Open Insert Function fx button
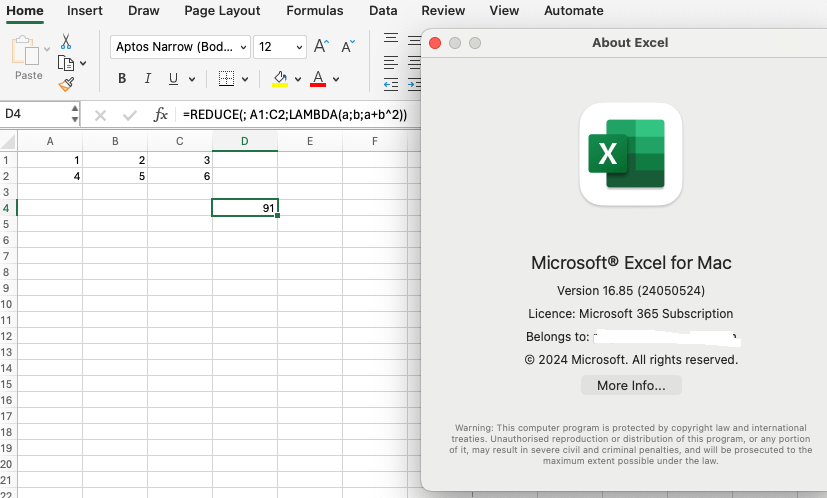Image resolution: width=827 pixels, height=498 pixels. pos(160,114)
